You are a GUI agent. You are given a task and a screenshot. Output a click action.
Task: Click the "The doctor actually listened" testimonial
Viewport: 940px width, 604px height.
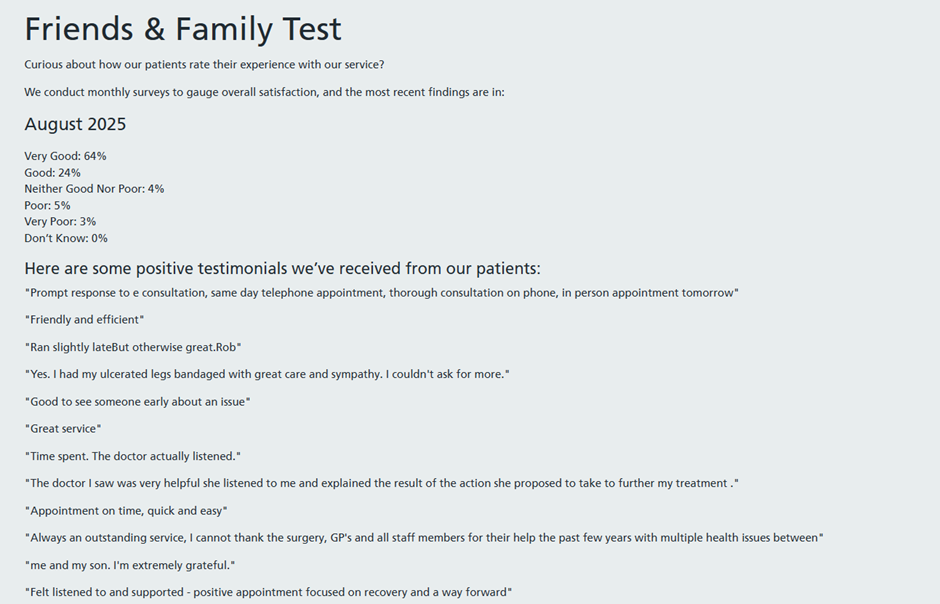coord(133,456)
